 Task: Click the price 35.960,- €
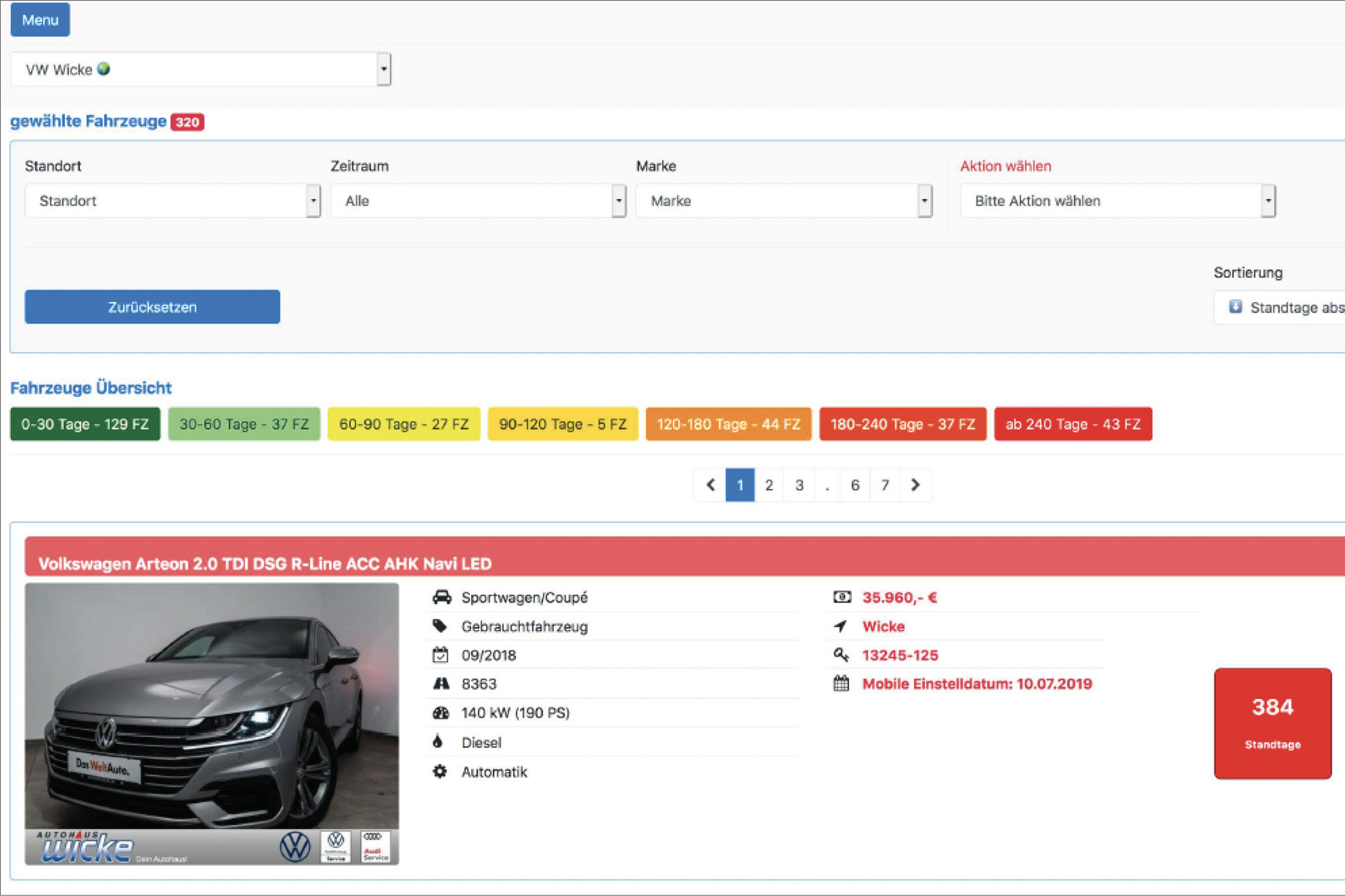click(900, 597)
